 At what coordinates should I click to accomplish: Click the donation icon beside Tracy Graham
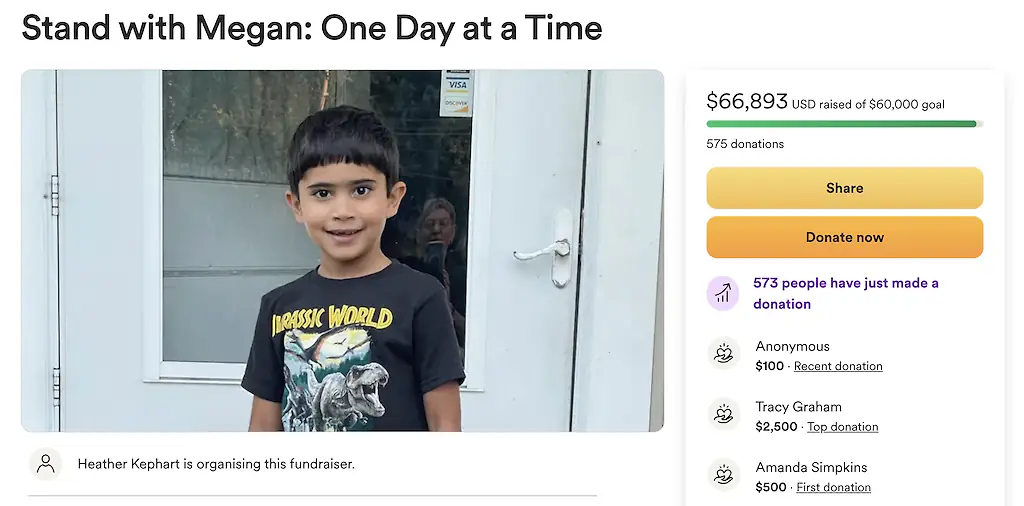(723, 416)
